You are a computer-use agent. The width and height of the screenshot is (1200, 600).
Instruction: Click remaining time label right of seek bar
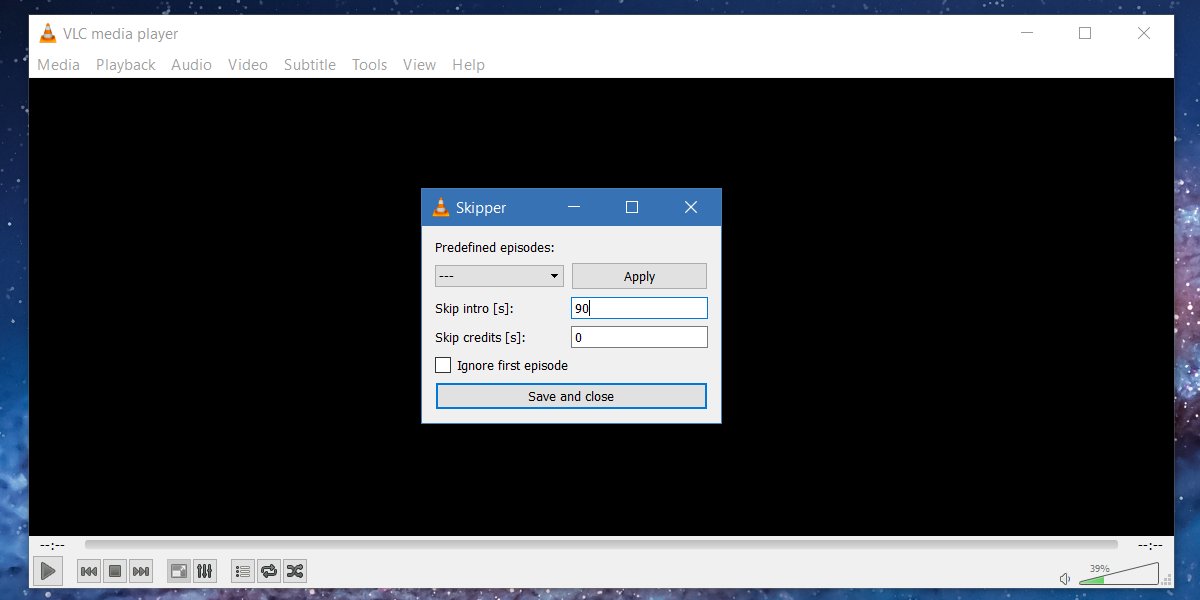point(1150,545)
